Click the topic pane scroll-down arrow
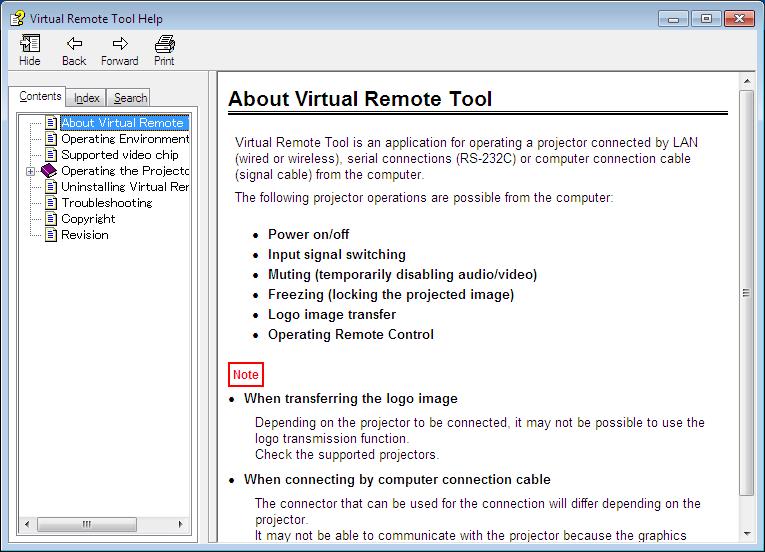The height and width of the screenshot is (552, 765). (x=746, y=533)
